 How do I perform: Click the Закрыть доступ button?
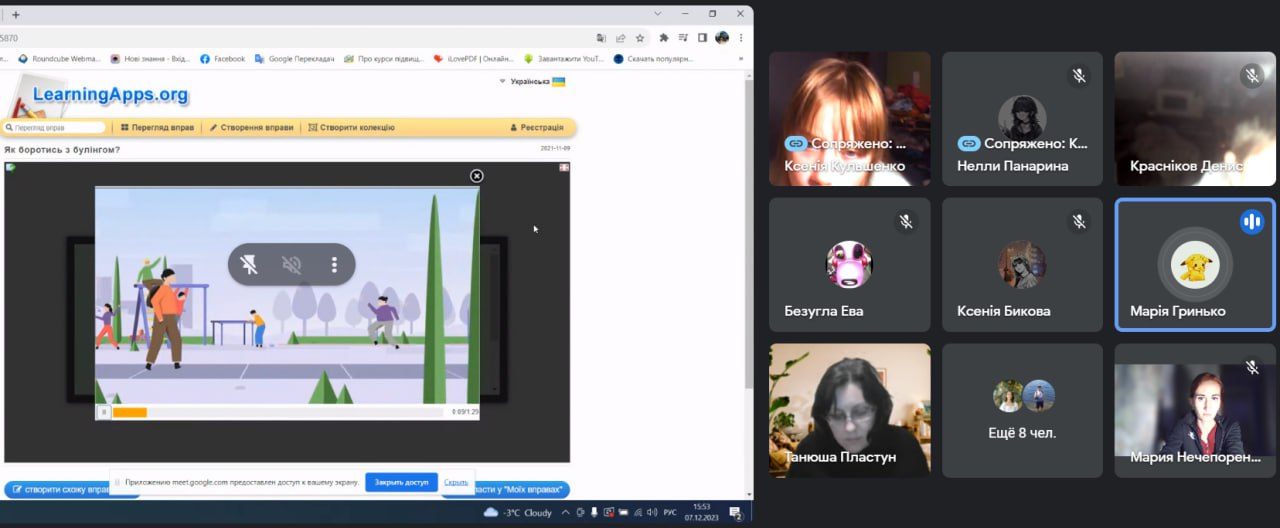pyautogui.click(x=401, y=482)
